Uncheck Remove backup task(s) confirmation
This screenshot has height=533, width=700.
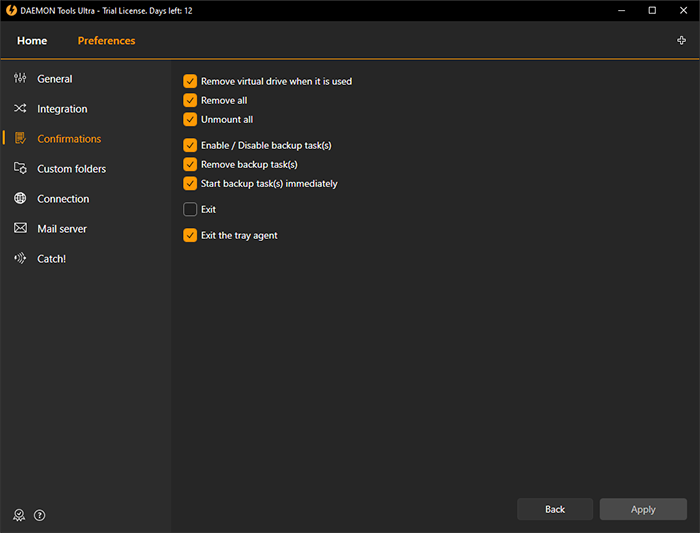click(190, 165)
